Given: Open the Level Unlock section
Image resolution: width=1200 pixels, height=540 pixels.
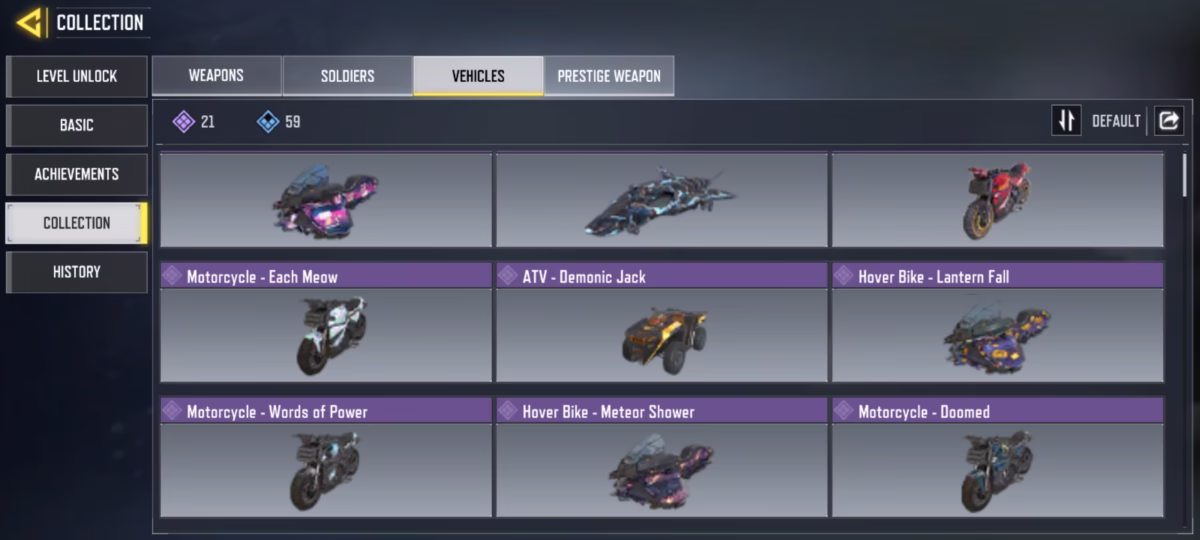Looking at the screenshot, I should pos(77,76).
